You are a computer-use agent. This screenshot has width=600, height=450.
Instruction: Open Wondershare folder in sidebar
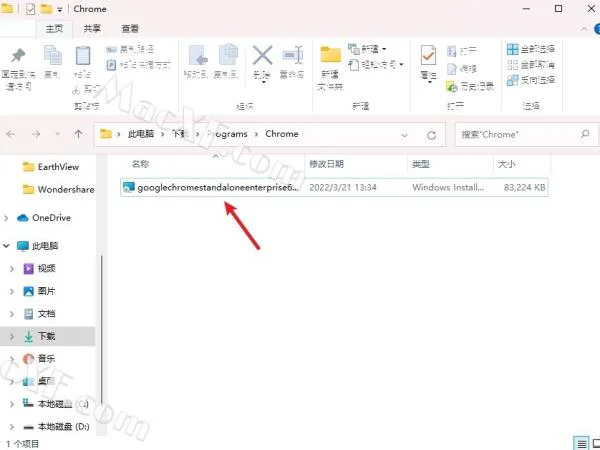[x=58, y=189]
